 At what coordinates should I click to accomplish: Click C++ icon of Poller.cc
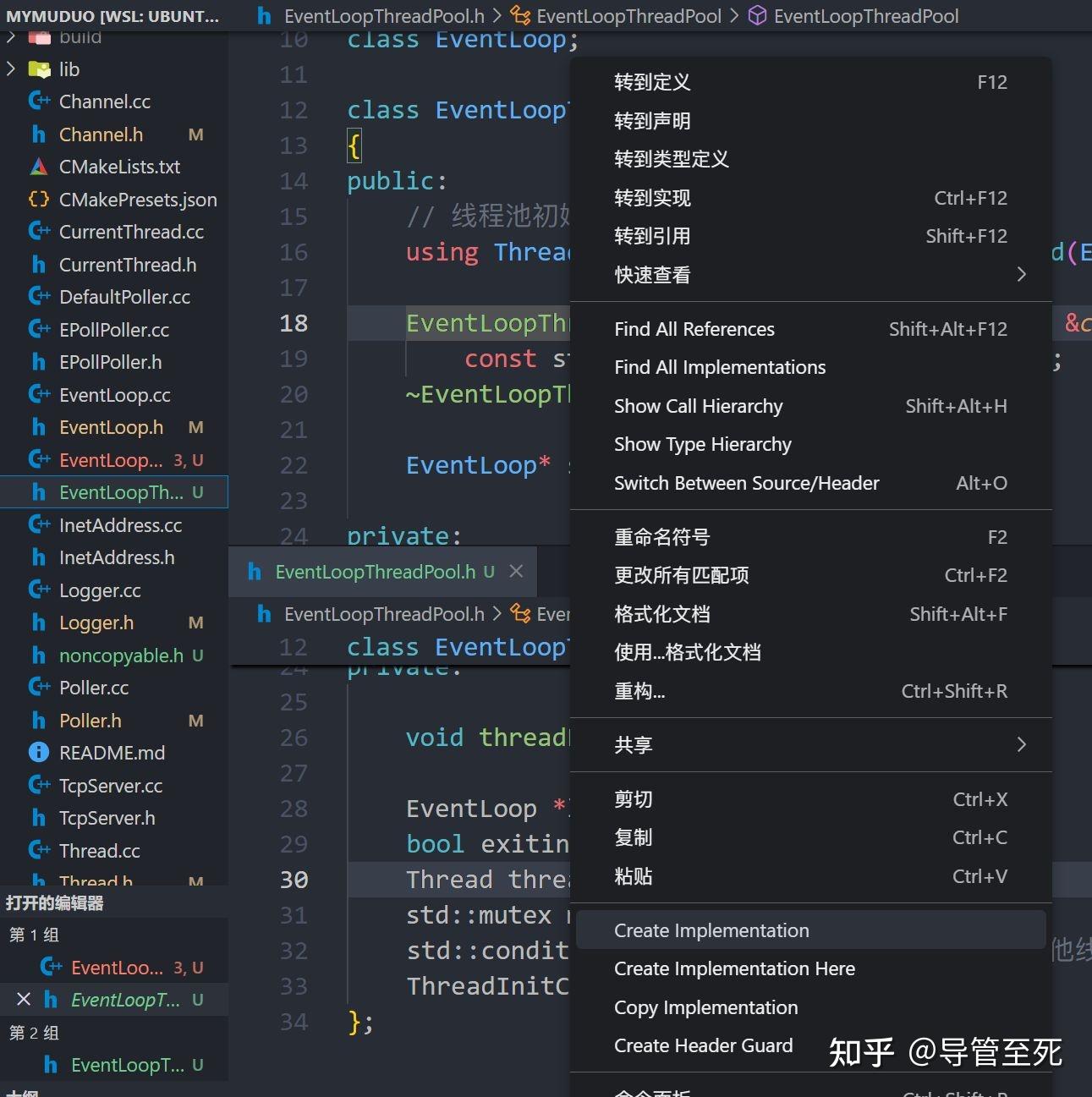(x=39, y=688)
